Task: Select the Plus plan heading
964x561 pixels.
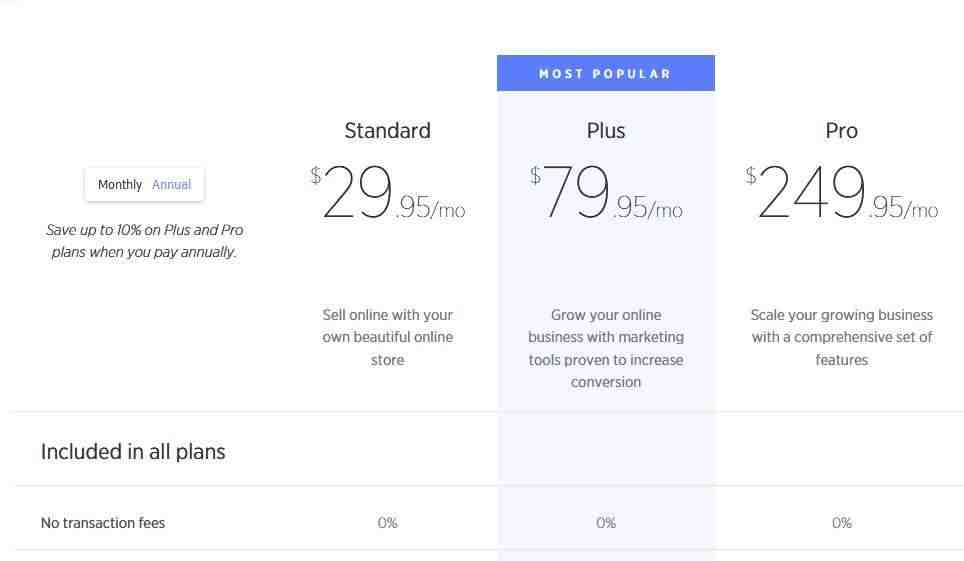Action: point(606,130)
